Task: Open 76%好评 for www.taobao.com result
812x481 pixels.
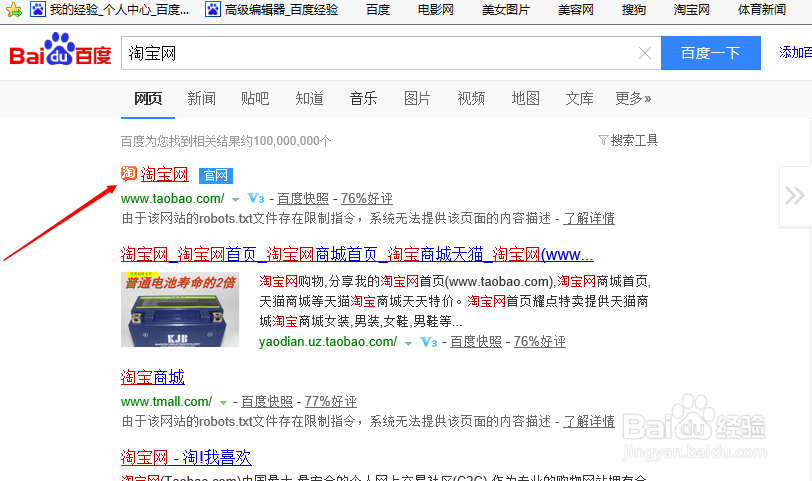Action: [x=367, y=198]
